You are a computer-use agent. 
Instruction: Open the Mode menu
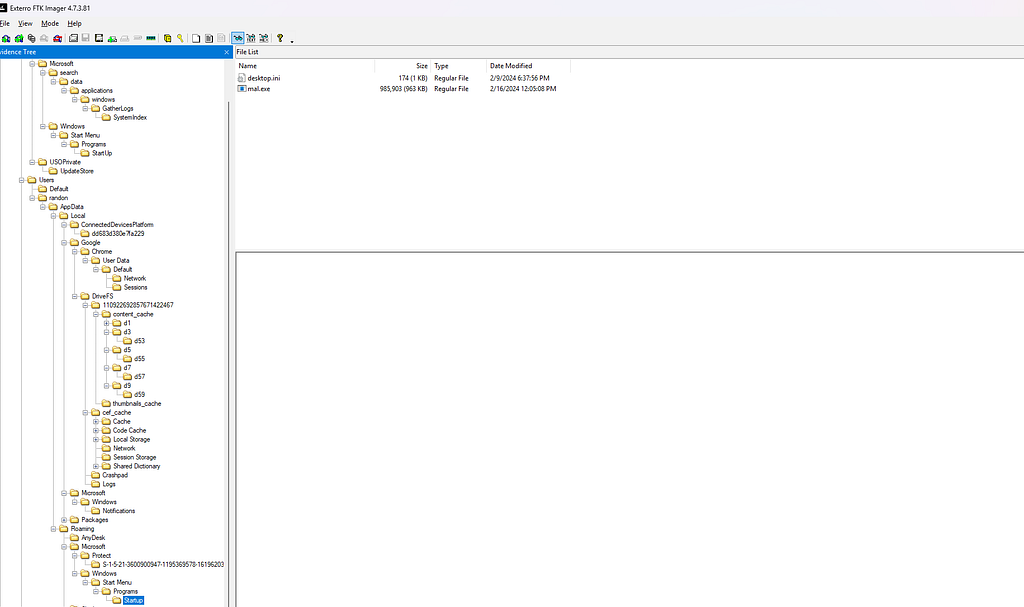50,24
